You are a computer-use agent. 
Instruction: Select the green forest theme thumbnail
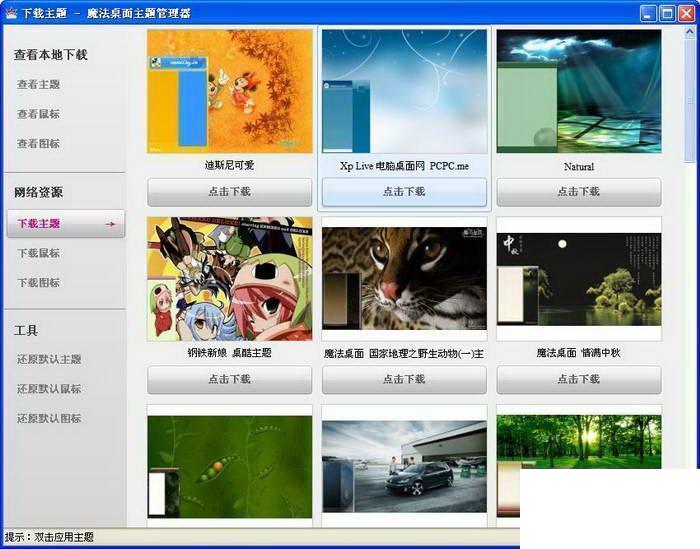click(x=579, y=442)
